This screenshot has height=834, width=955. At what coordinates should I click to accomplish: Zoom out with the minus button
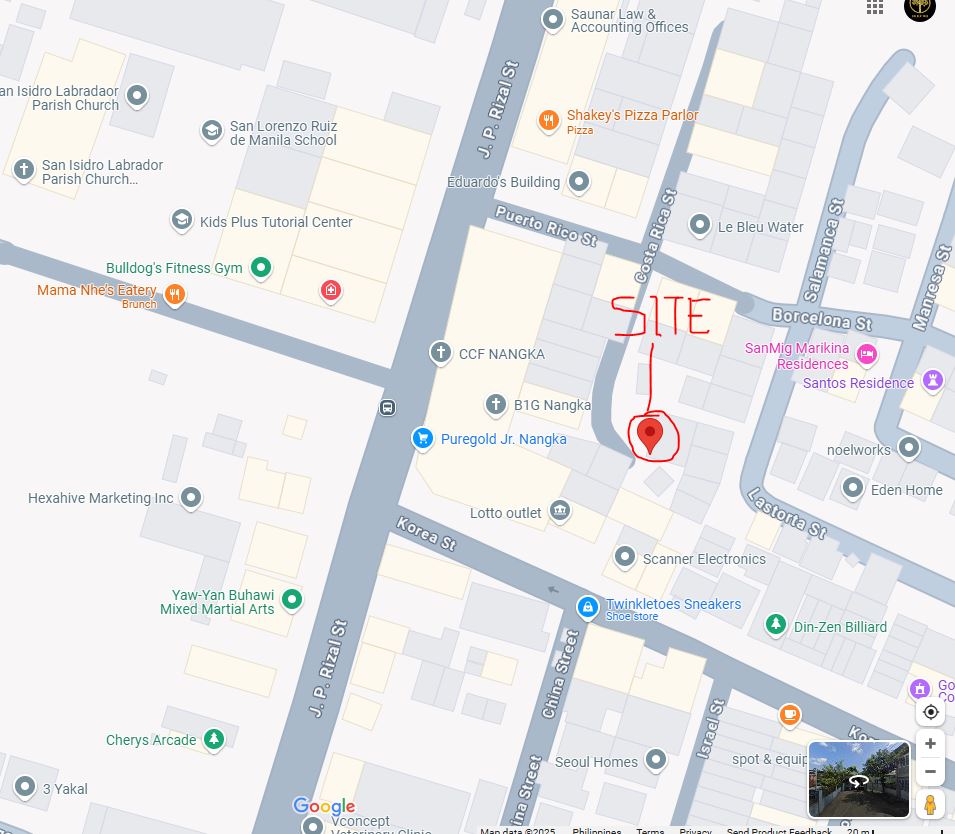click(x=931, y=771)
